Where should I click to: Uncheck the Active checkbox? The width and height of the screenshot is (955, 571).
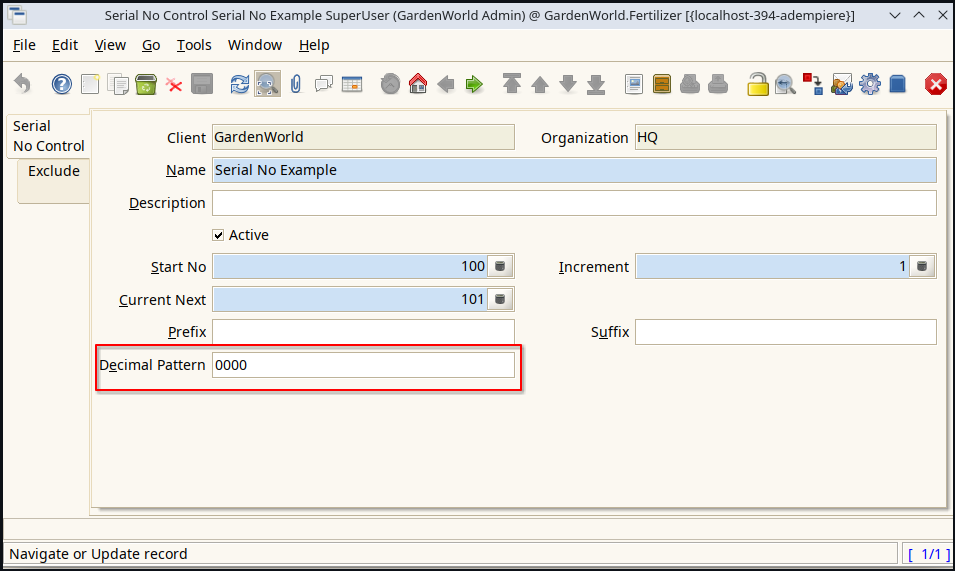219,235
